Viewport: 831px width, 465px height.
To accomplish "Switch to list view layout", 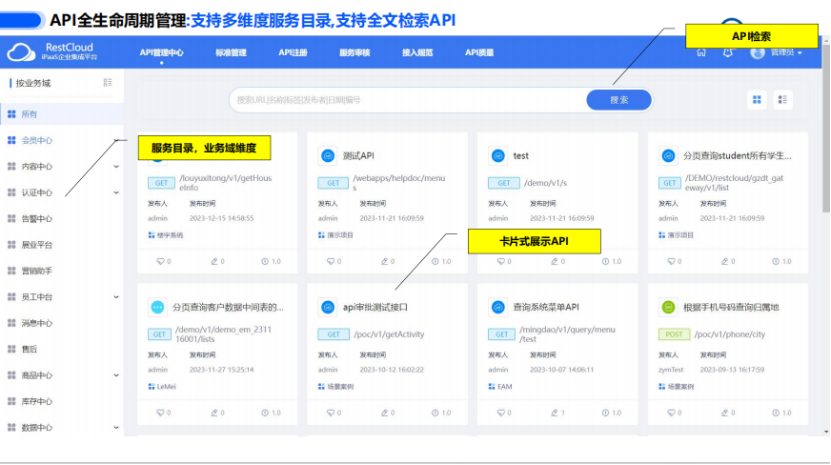I will tap(782, 100).
